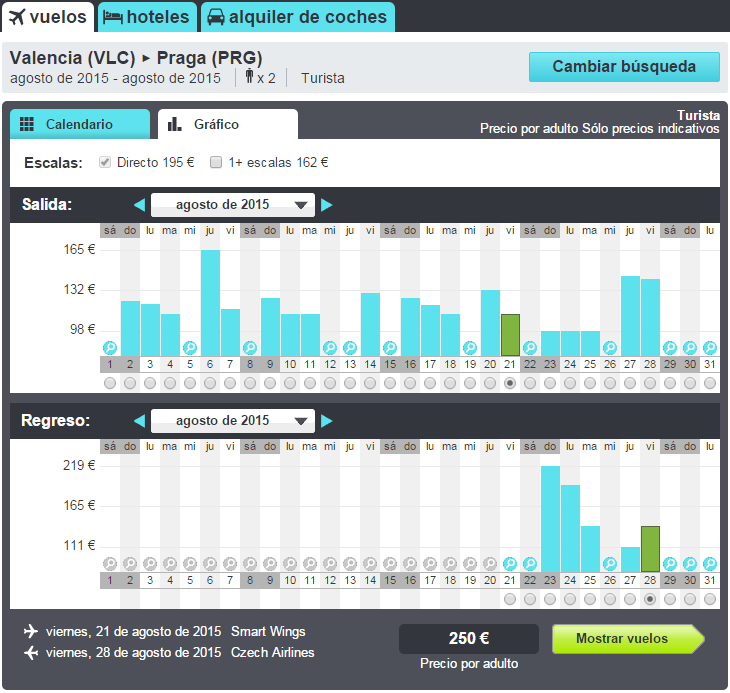Click the return magnifier icon on day 30

coord(690,564)
